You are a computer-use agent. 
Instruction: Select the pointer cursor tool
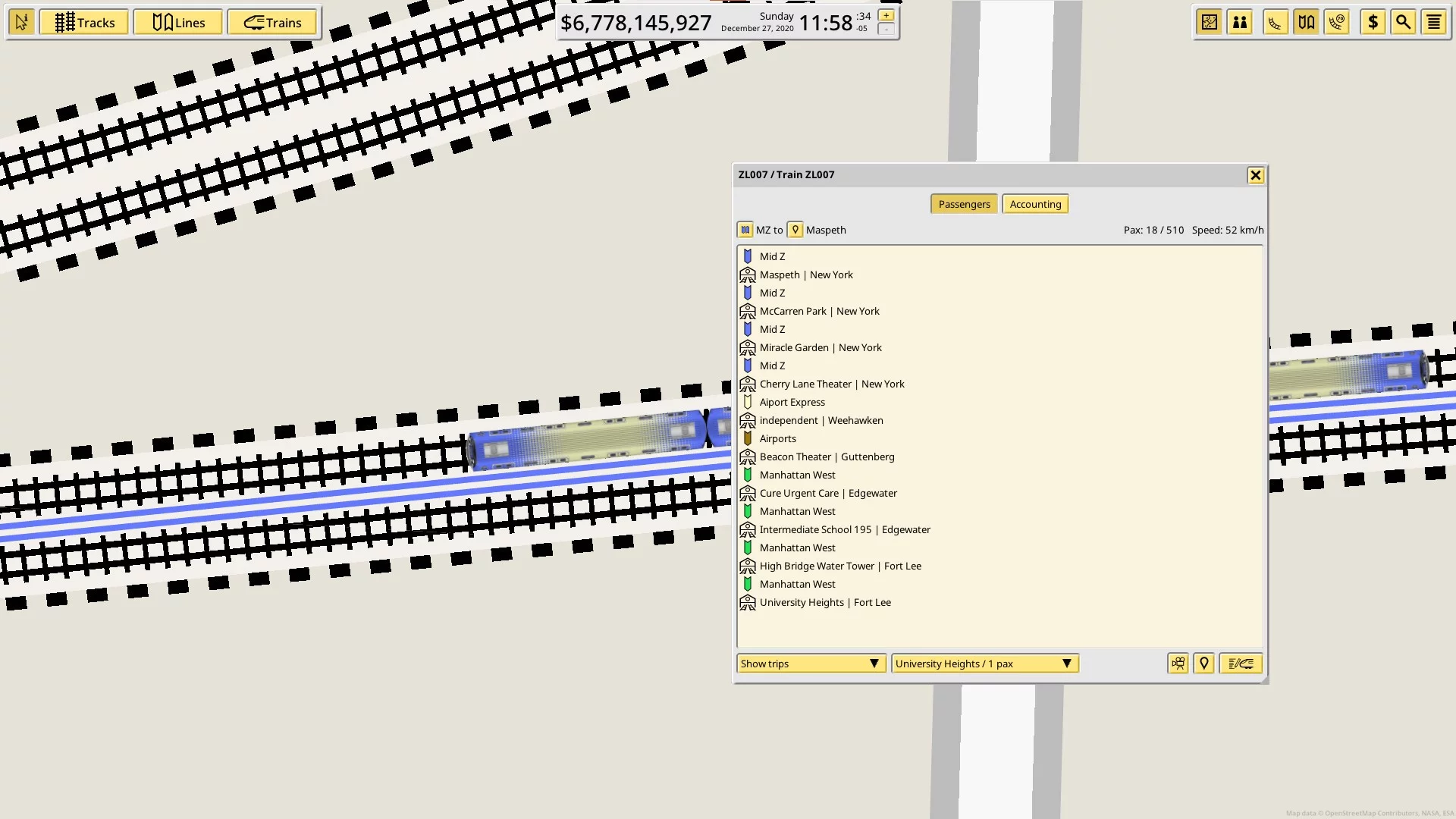coord(21,23)
